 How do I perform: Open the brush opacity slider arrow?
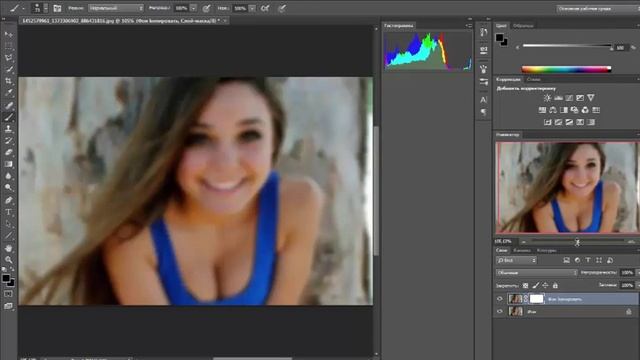(193, 8)
